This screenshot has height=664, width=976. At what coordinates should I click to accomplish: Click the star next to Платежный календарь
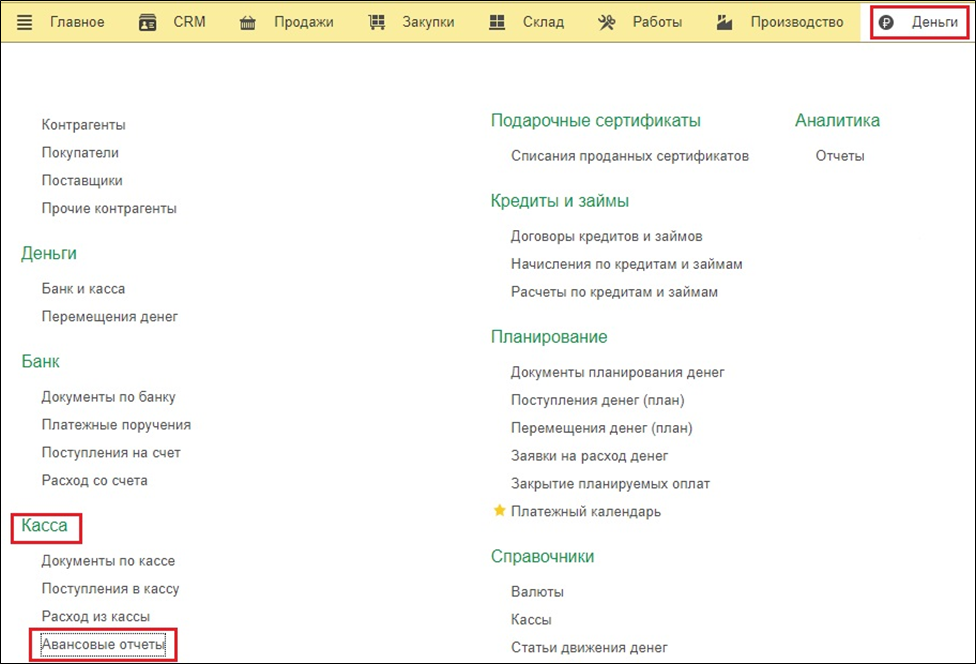click(499, 511)
